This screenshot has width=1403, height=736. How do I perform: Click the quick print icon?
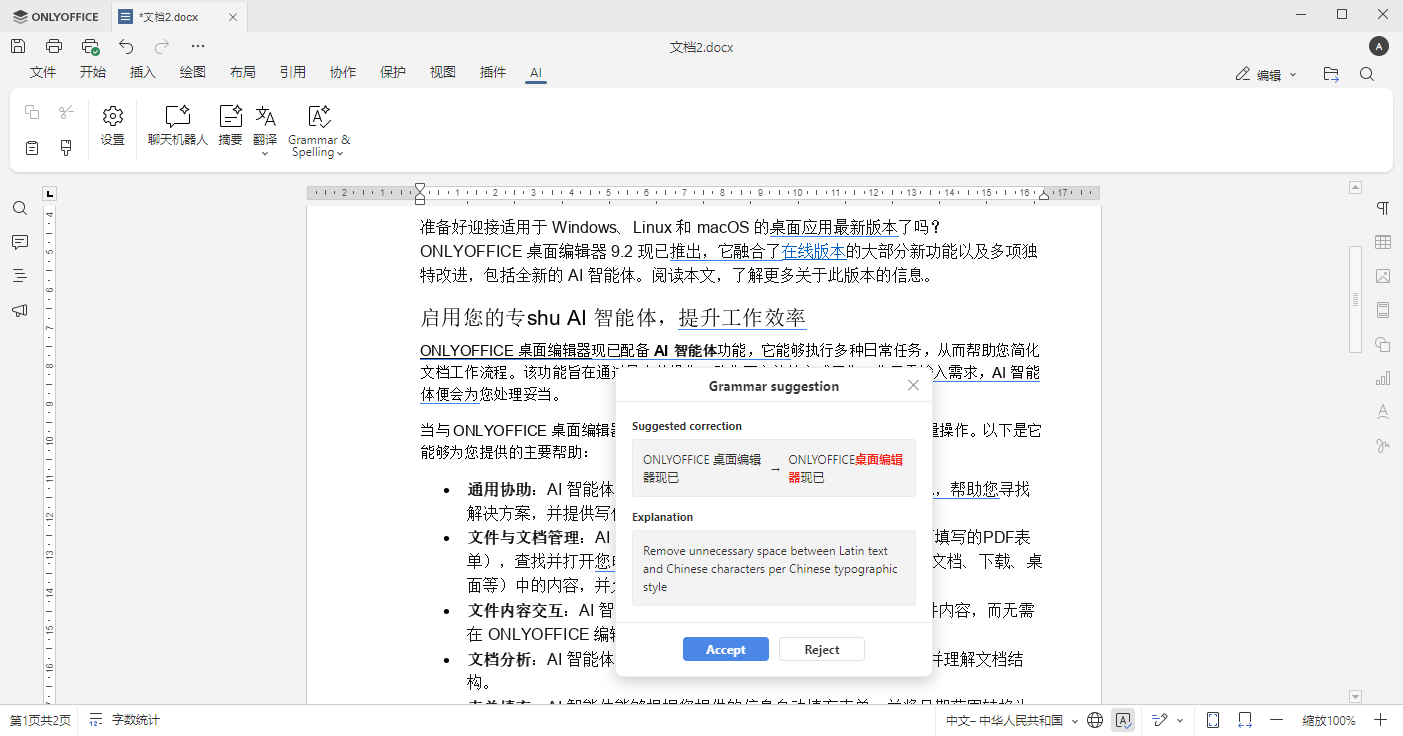(90, 45)
